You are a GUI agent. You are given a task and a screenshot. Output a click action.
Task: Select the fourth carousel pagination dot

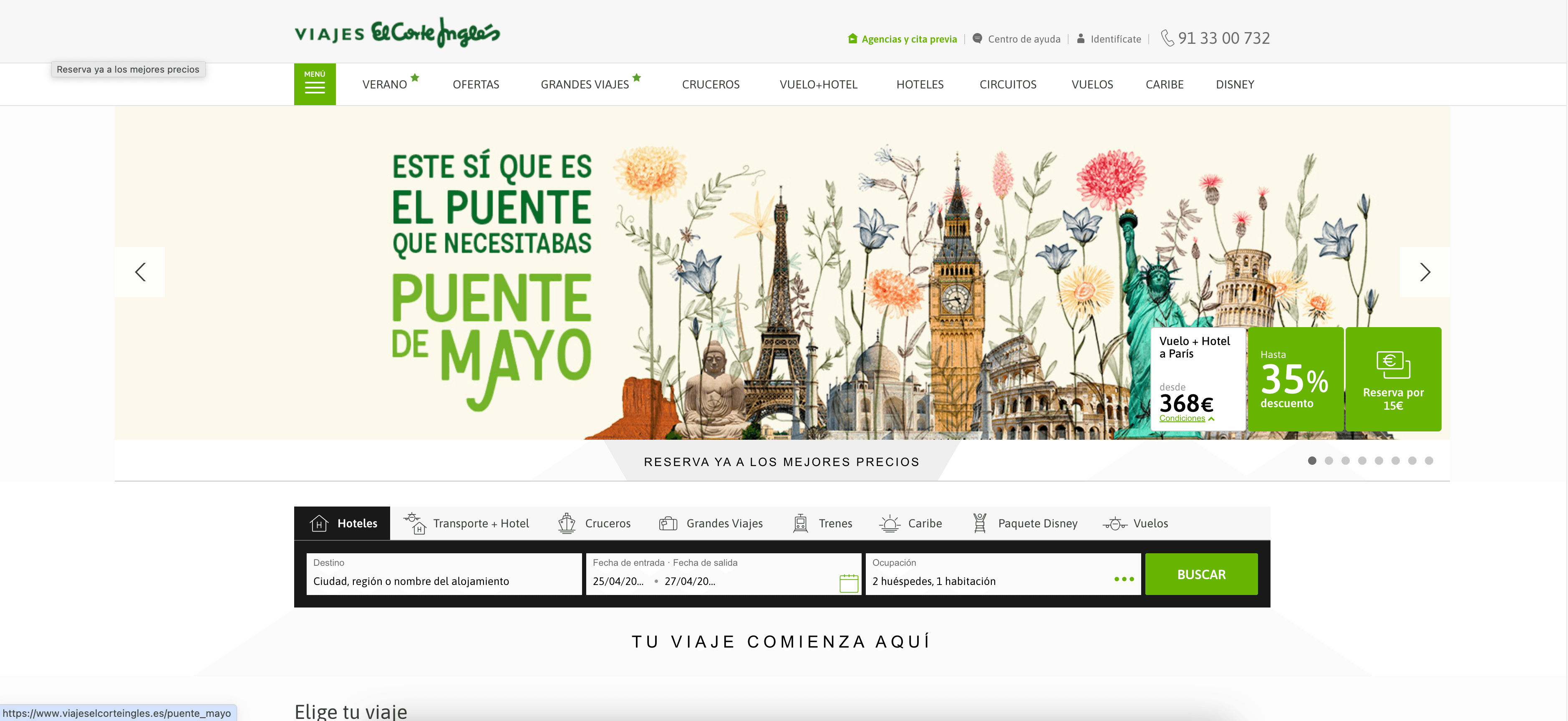point(1362,461)
